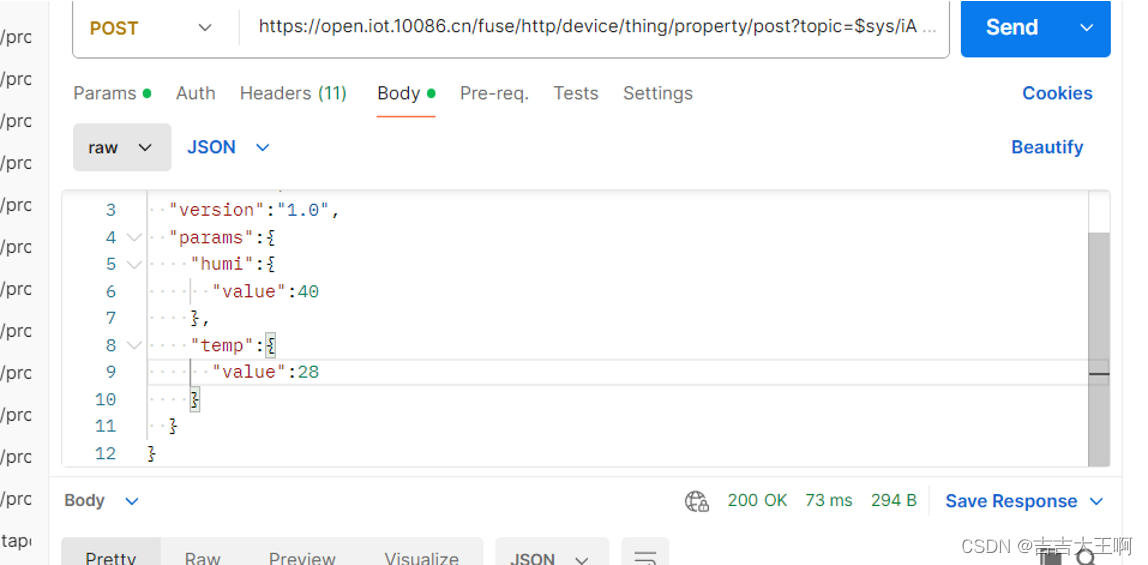Open the request Settings tab
Screen dimensions: 1148x565
pyautogui.click(x=657, y=93)
